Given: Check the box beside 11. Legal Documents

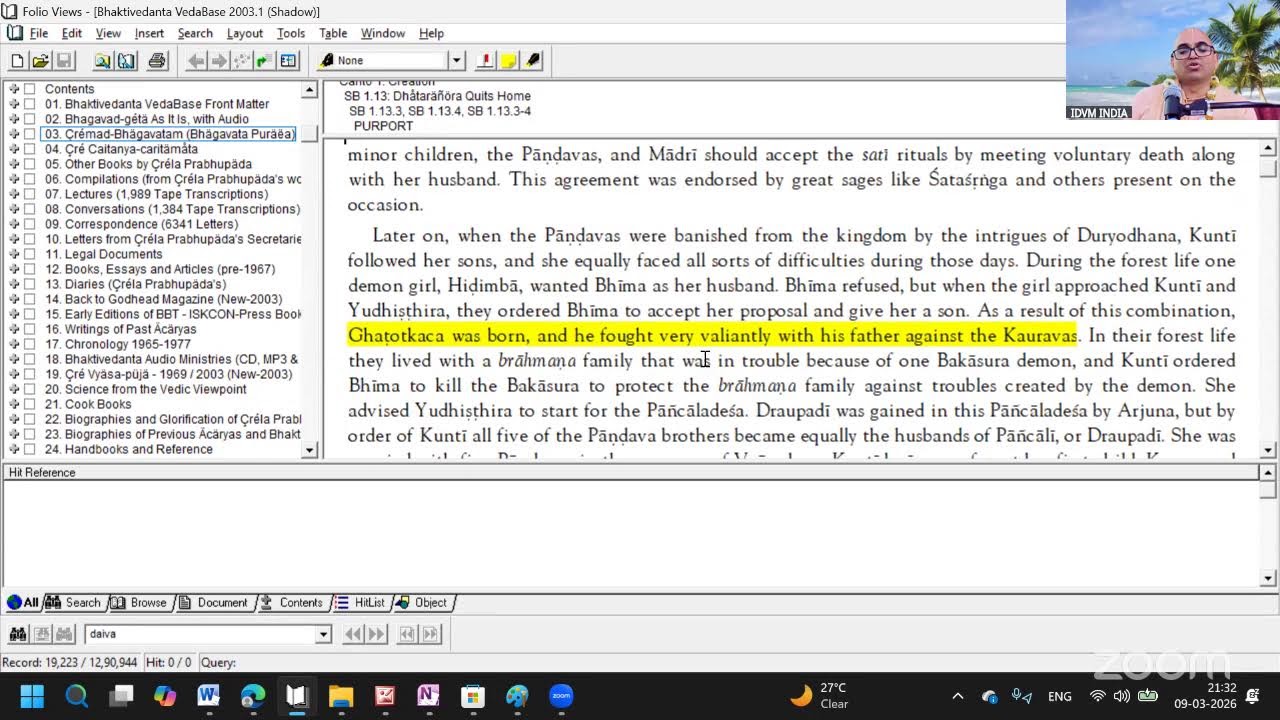Looking at the screenshot, I should pos(29,254).
